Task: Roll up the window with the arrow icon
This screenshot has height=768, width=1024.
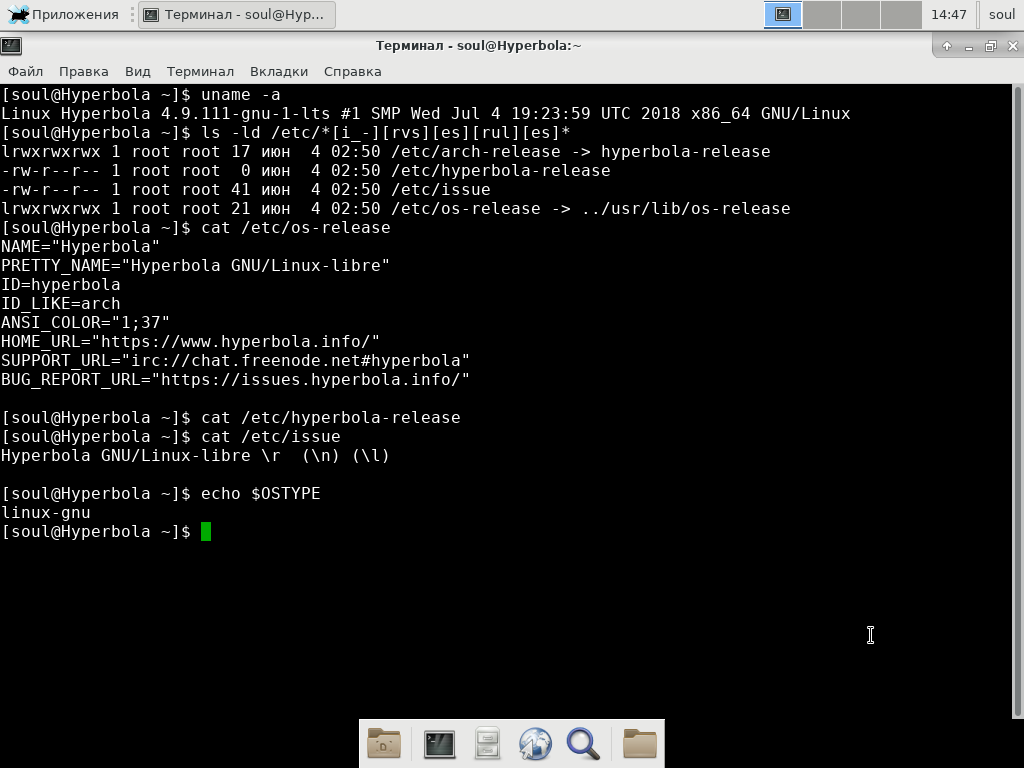Action: coord(947,46)
